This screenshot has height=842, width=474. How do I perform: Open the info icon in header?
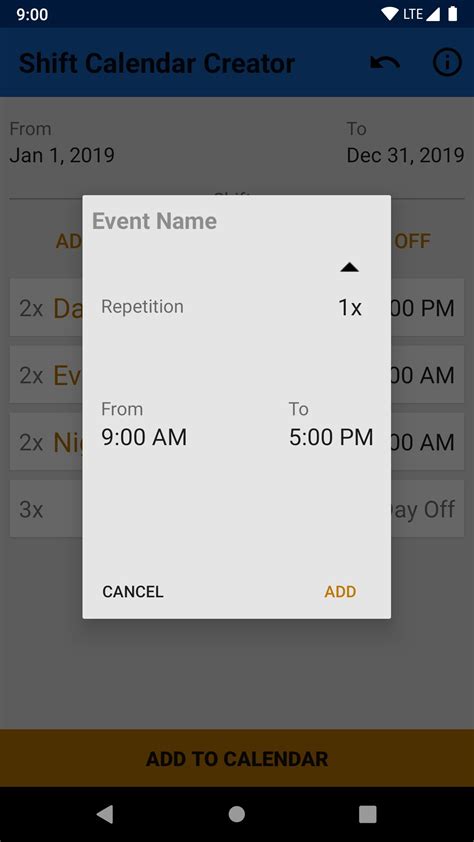pyautogui.click(x=447, y=63)
